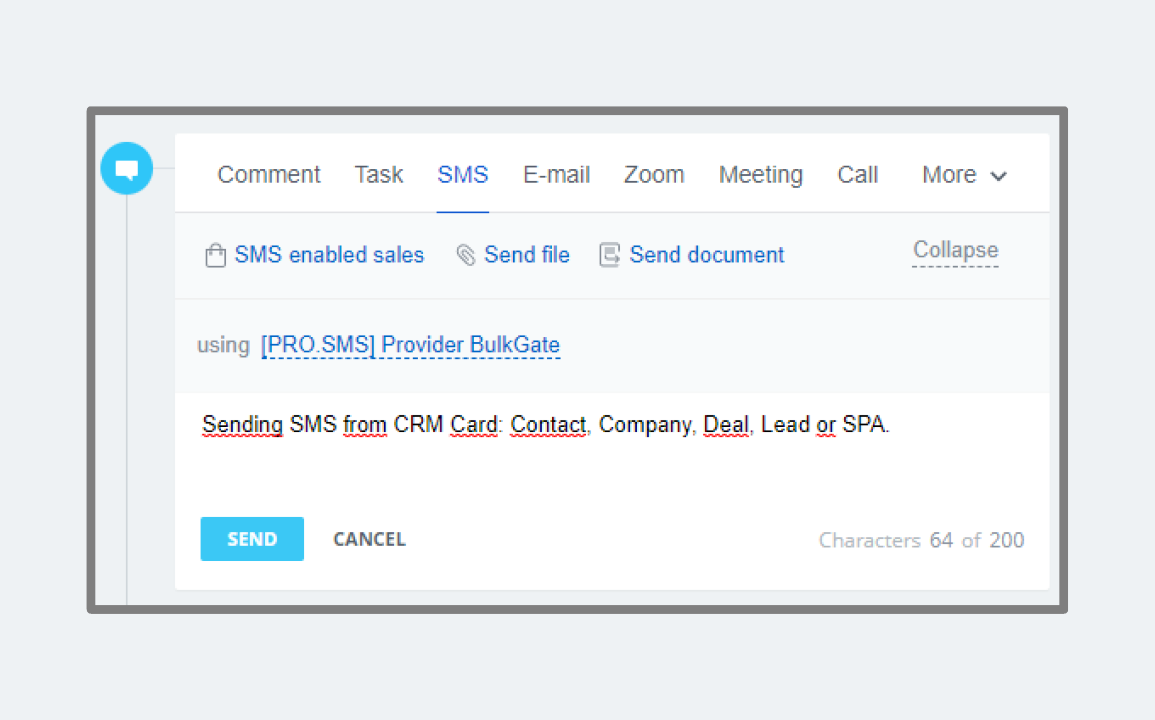Click the paperclip attachment icon

point(465,256)
